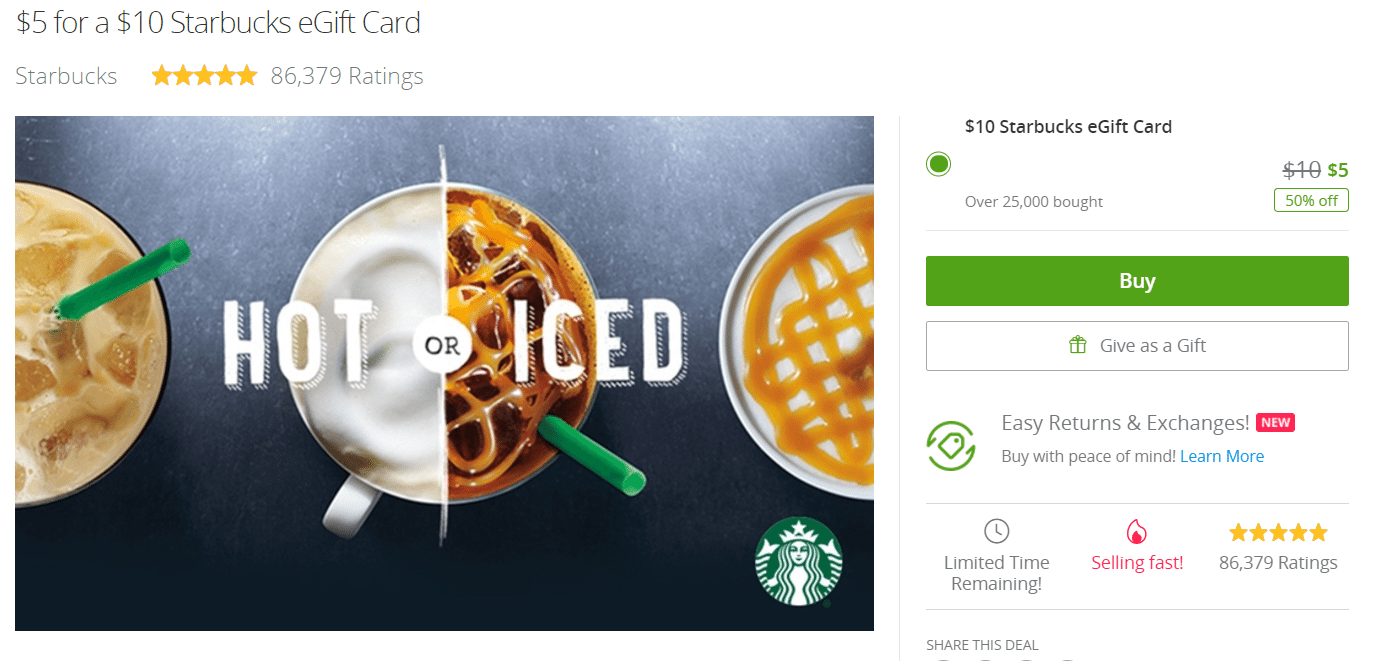Click the Selling fast! label
Viewport: 1383px width, 661px height.
(1137, 562)
